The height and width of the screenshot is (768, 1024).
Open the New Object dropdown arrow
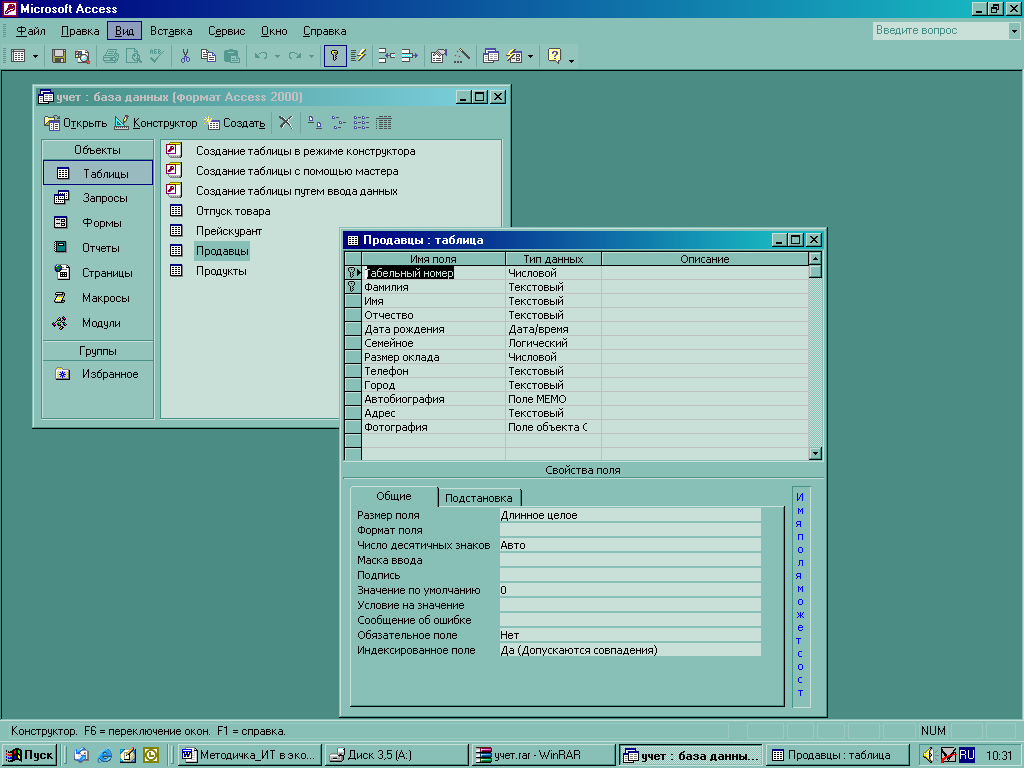[530, 56]
